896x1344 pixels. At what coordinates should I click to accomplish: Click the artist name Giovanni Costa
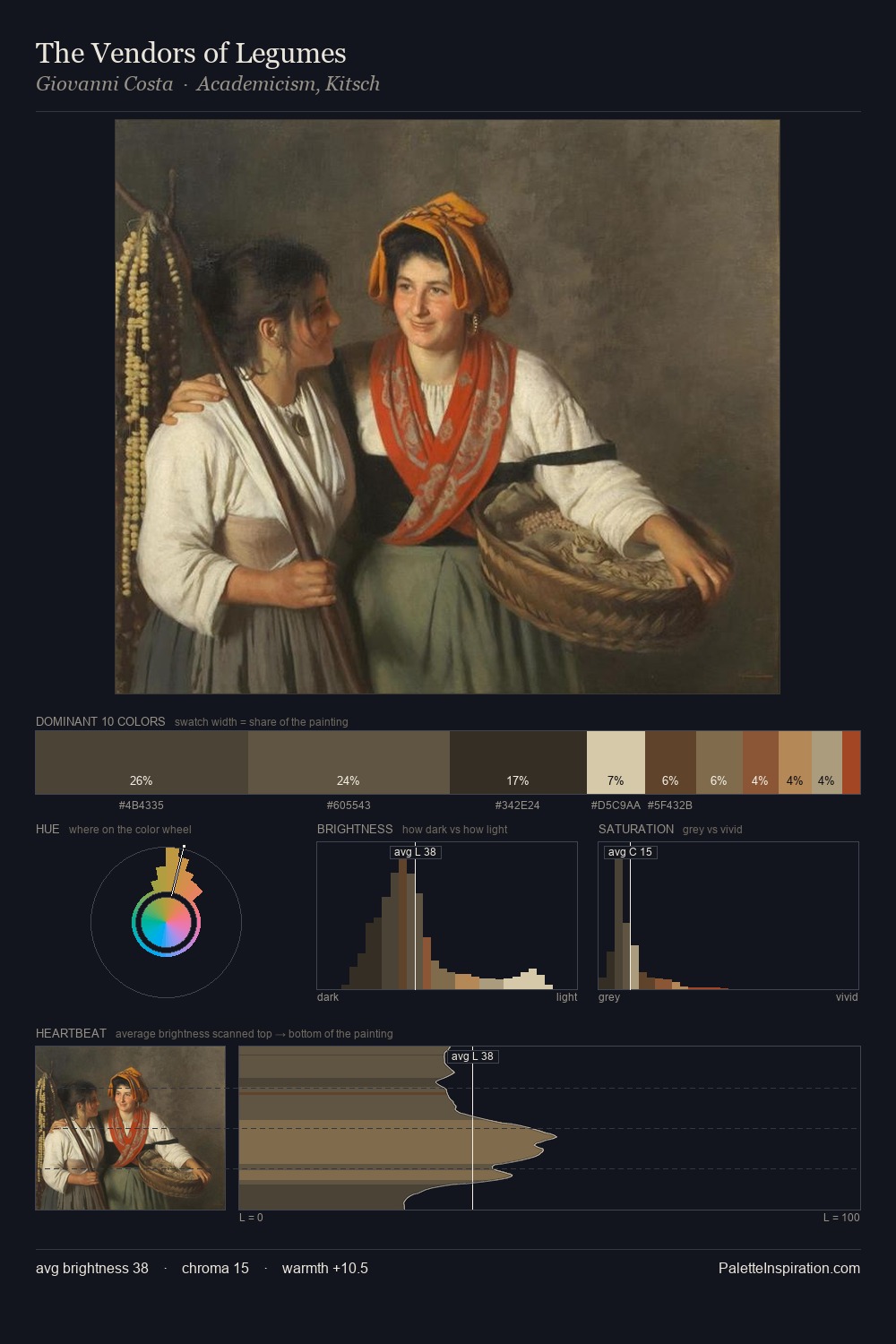[104, 84]
